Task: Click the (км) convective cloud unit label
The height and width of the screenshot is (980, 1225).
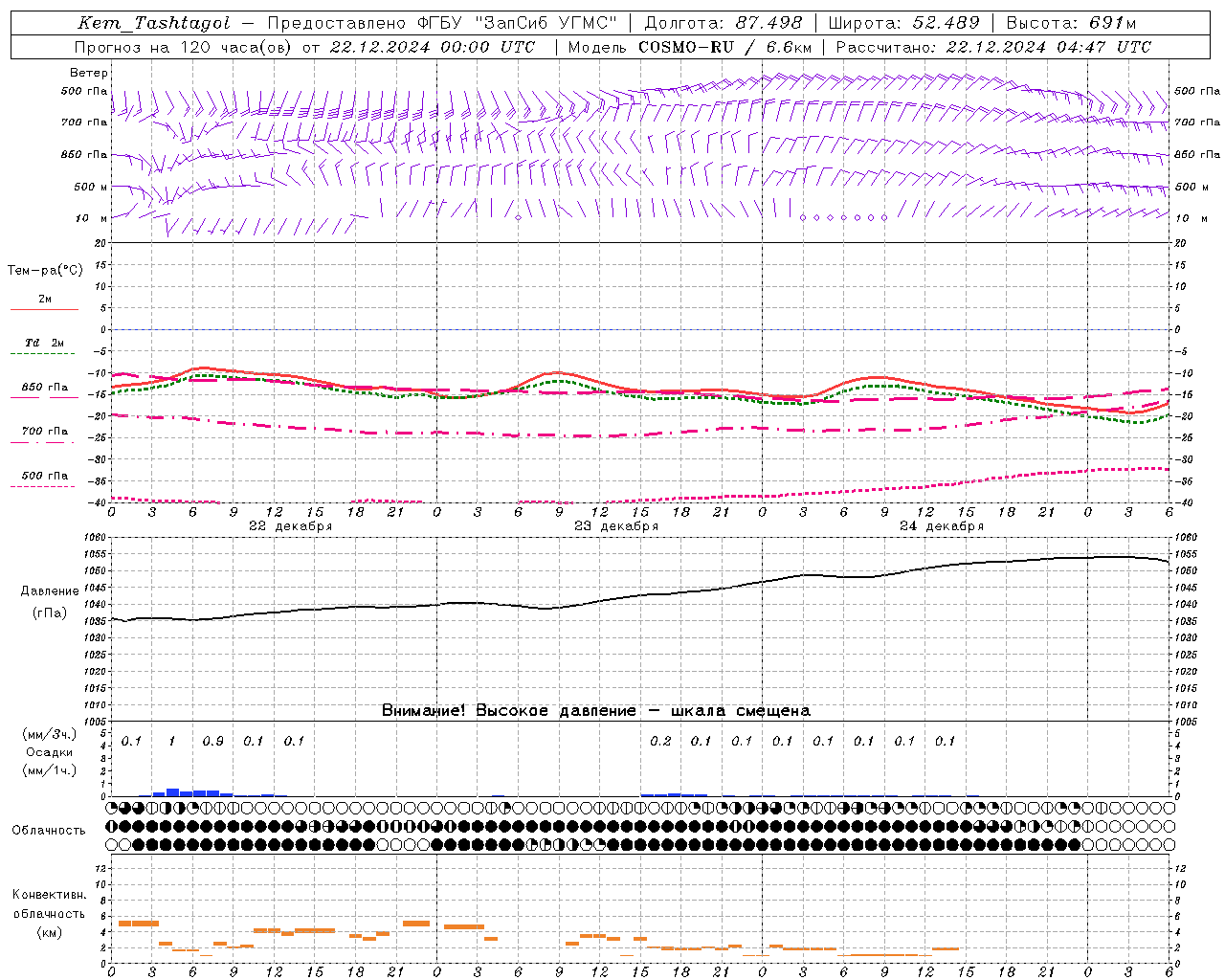Action: pos(49,933)
